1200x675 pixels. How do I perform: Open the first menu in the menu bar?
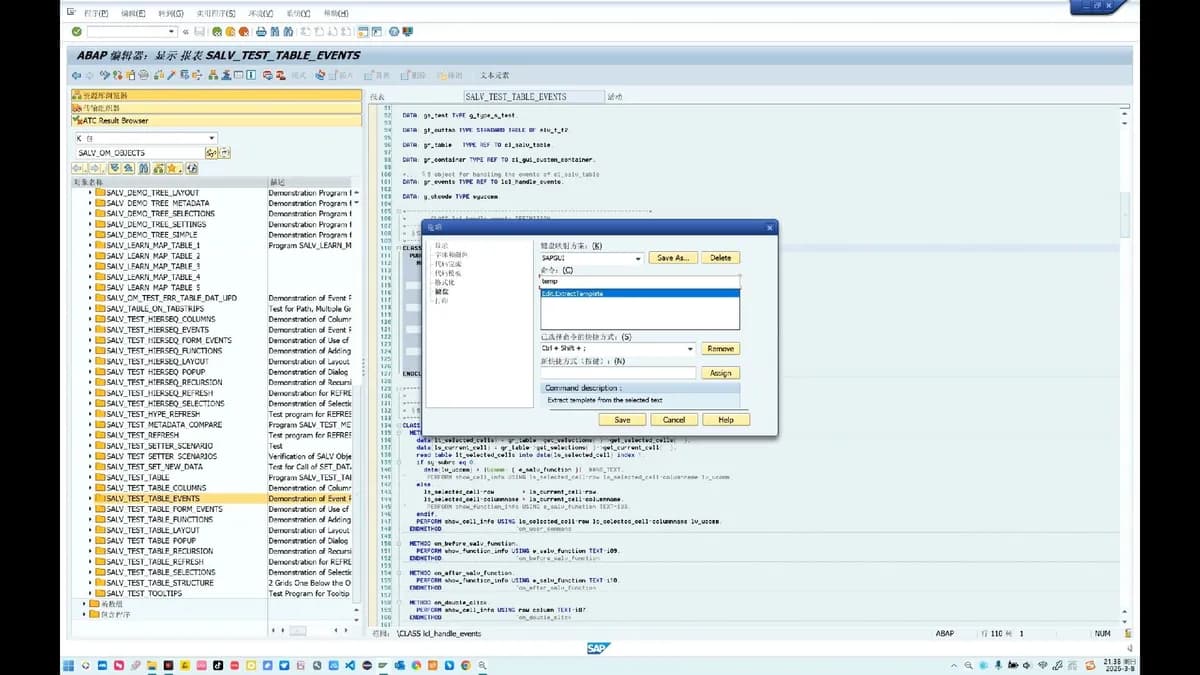pos(95,14)
